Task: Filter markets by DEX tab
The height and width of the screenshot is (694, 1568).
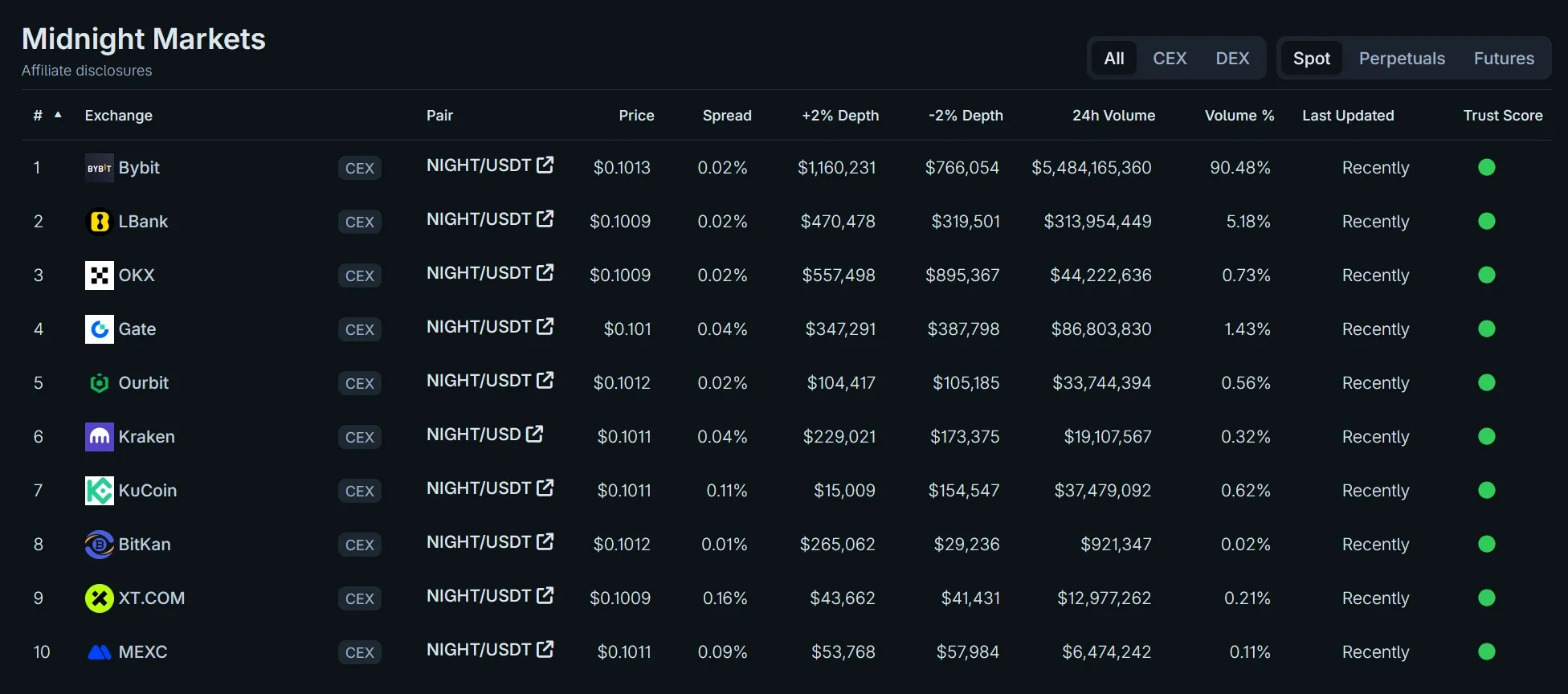Action: tap(1232, 58)
